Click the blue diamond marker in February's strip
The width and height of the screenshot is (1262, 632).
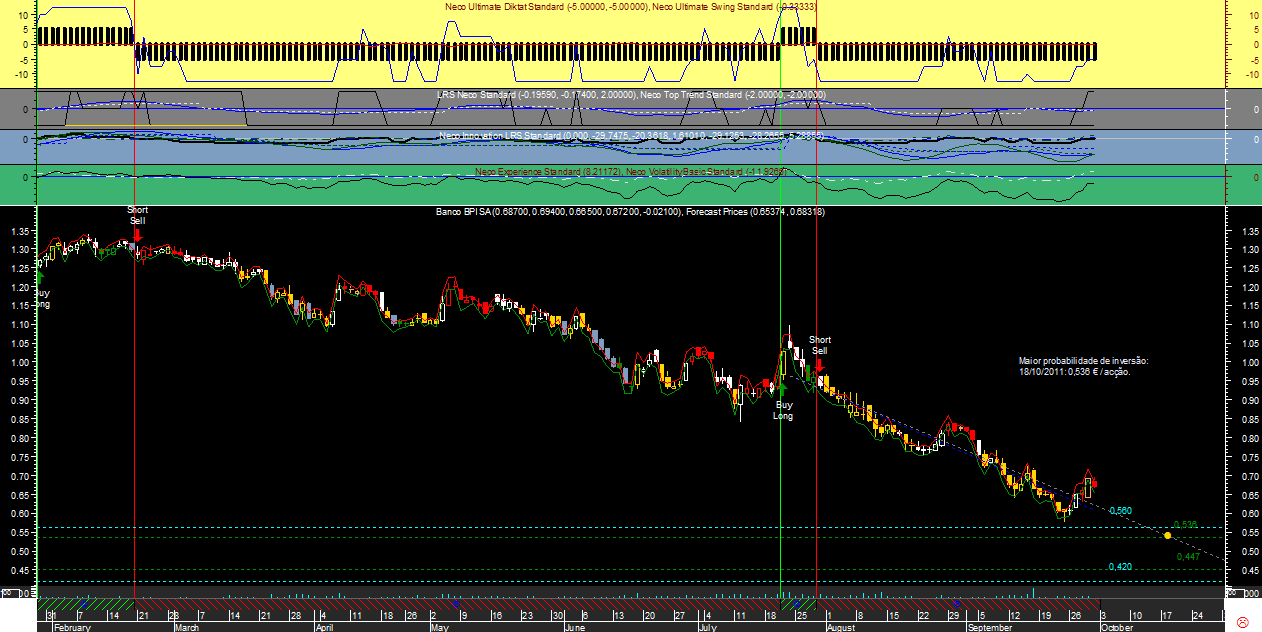tap(85, 604)
